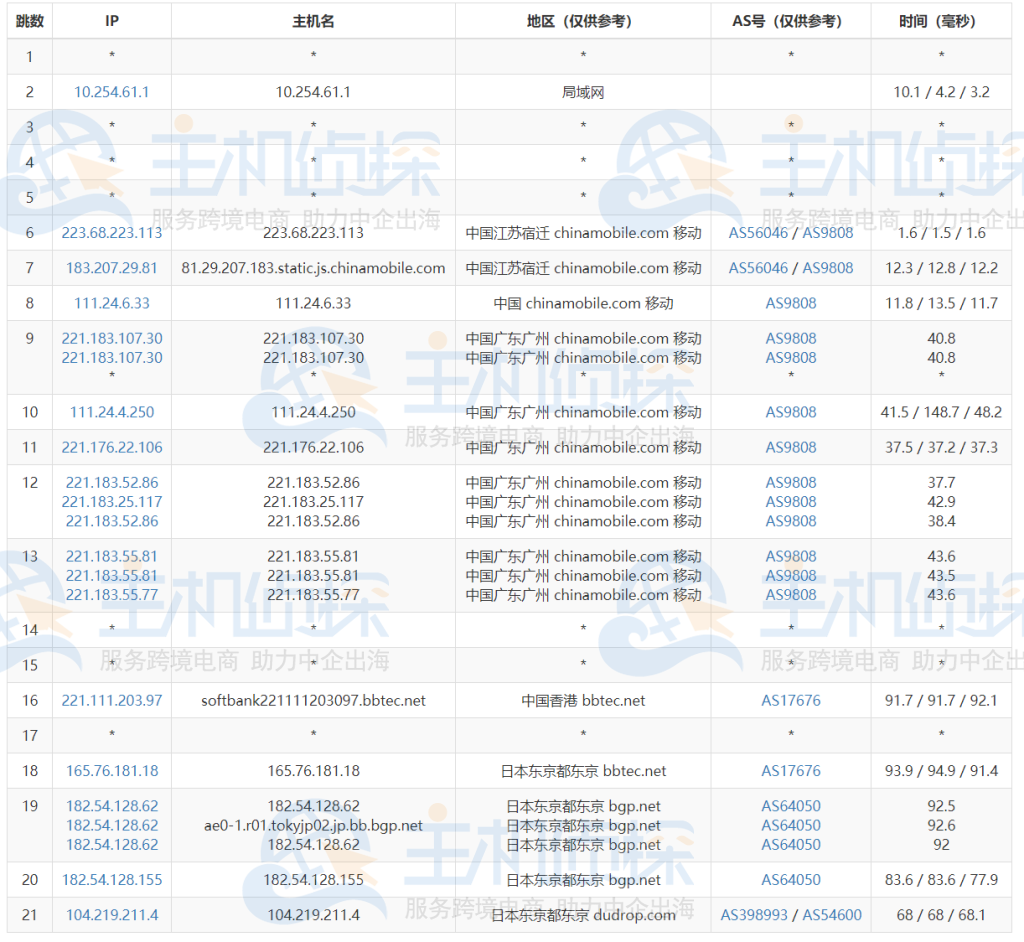
Task: Open the IP link 10.254.61.1
Action: 111,91
